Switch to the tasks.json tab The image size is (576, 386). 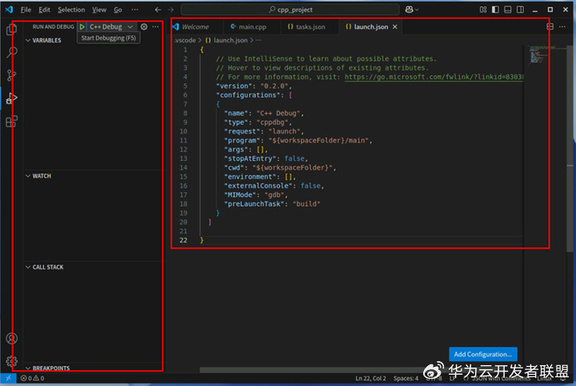click(x=310, y=27)
